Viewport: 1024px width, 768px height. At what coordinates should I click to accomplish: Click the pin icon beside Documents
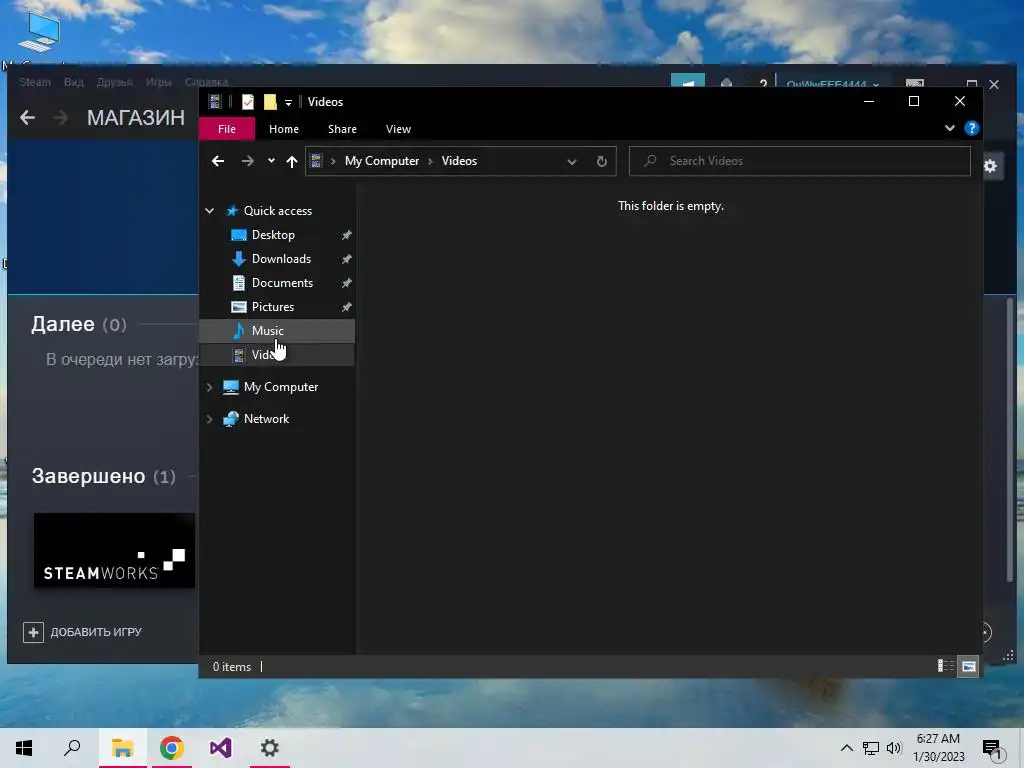[347, 283]
